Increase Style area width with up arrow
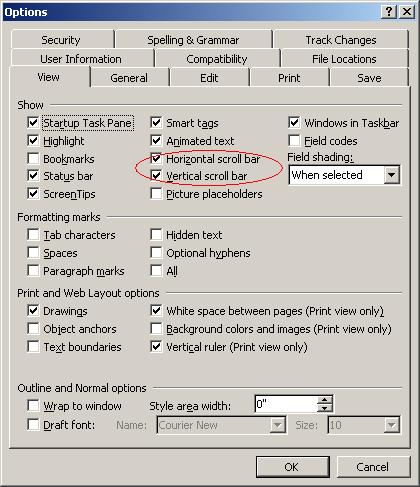 pyautogui.click(x=325, y=400)
